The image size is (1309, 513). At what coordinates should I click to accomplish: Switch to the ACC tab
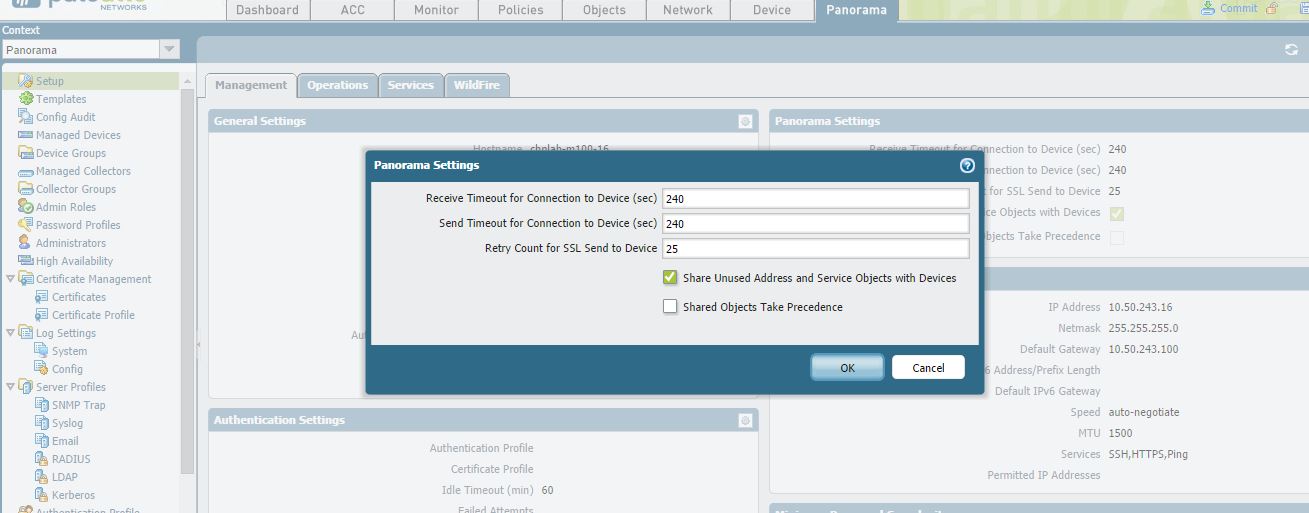tap(352, 10)
